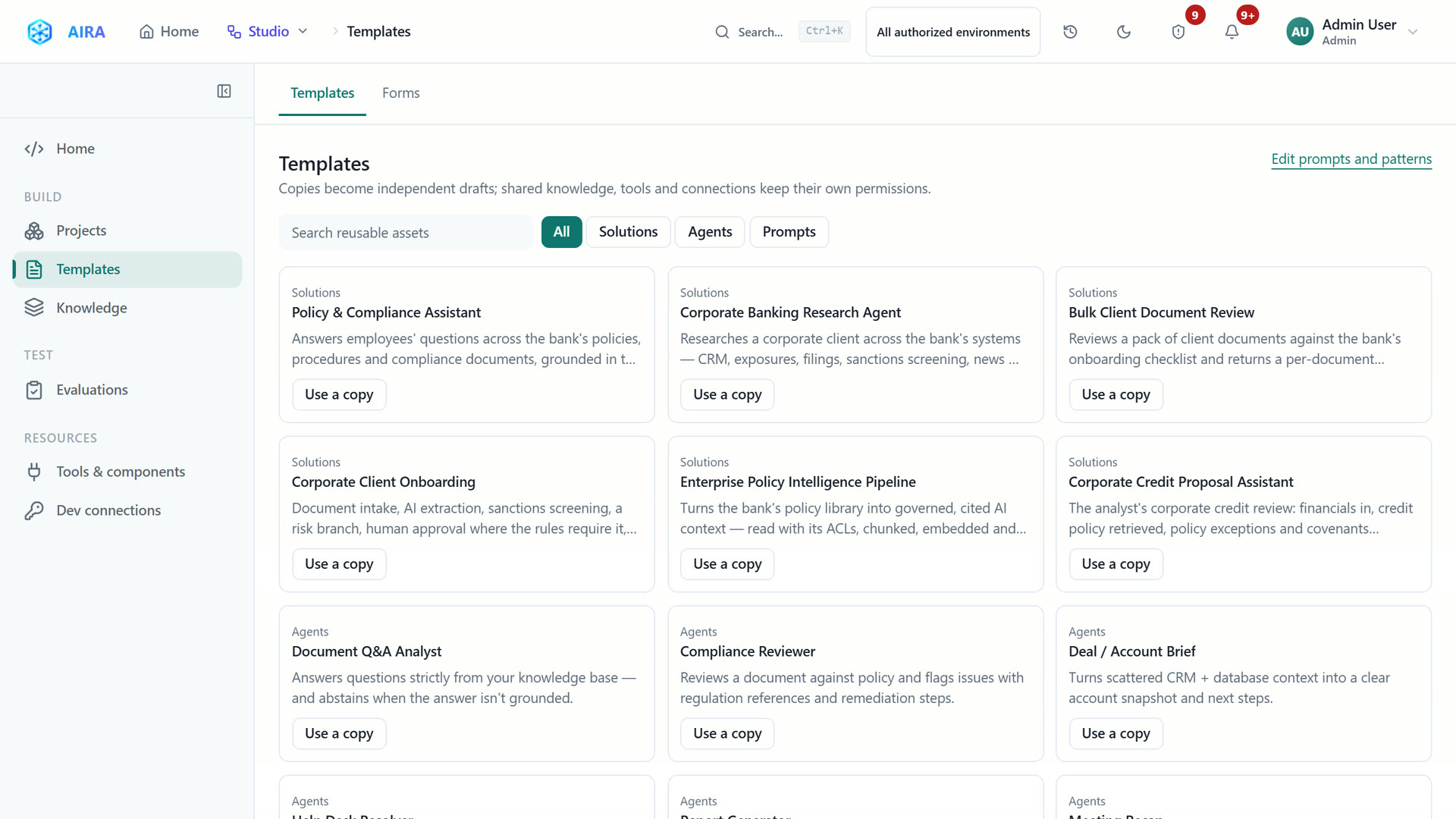This screenshot has width=1456, height=819.
Task: Click the Templates document icon in sidebar
Action: 34,269
